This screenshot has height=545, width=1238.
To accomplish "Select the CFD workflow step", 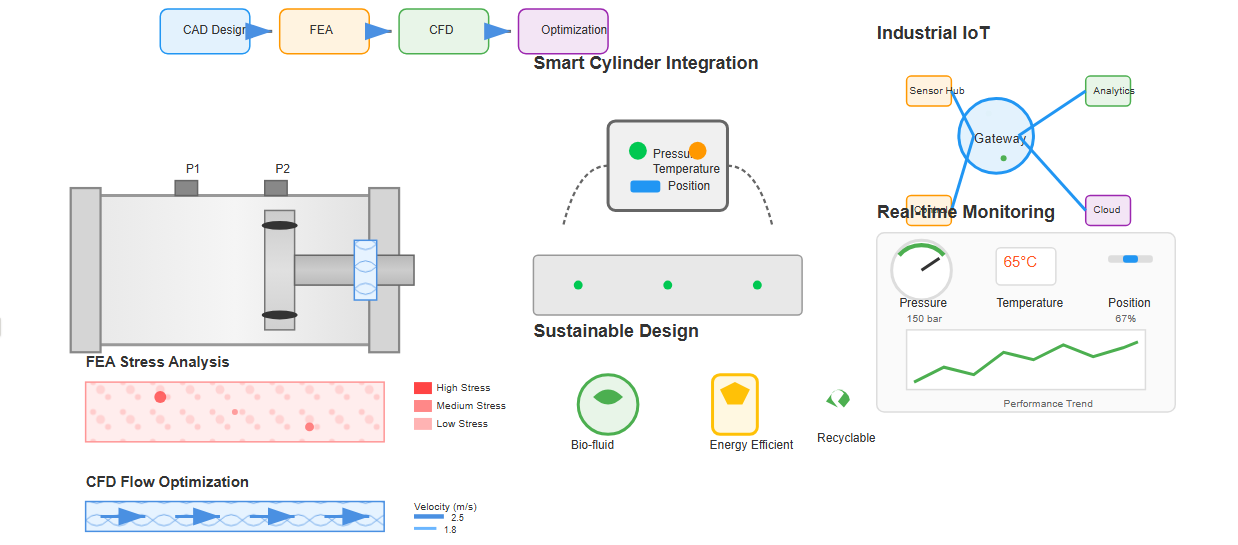I will 442,31.
